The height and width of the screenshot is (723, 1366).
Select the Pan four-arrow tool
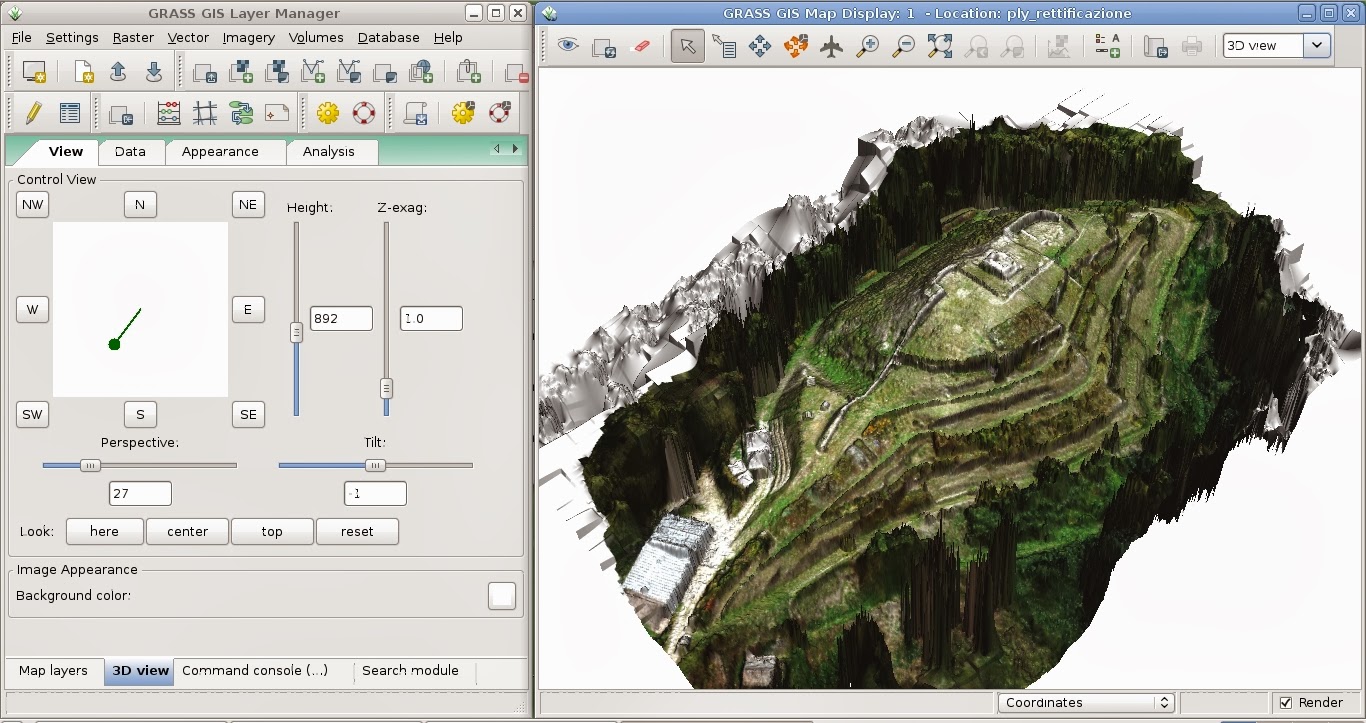760,46
